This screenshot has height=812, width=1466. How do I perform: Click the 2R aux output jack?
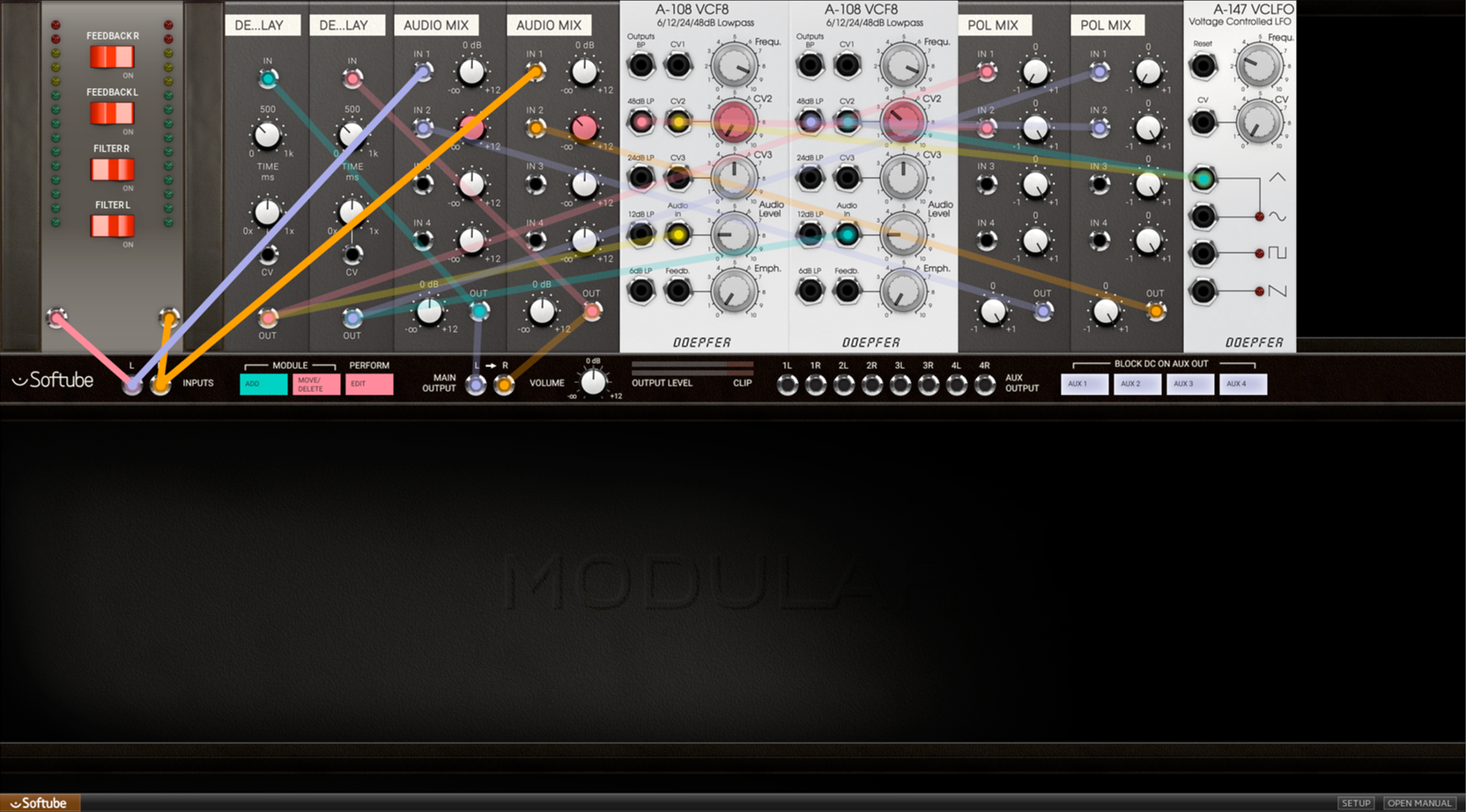[872, 384]
